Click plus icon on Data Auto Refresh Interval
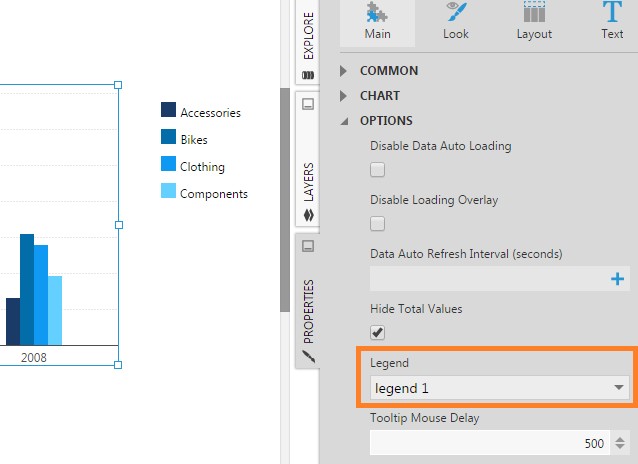 (618, 279)
